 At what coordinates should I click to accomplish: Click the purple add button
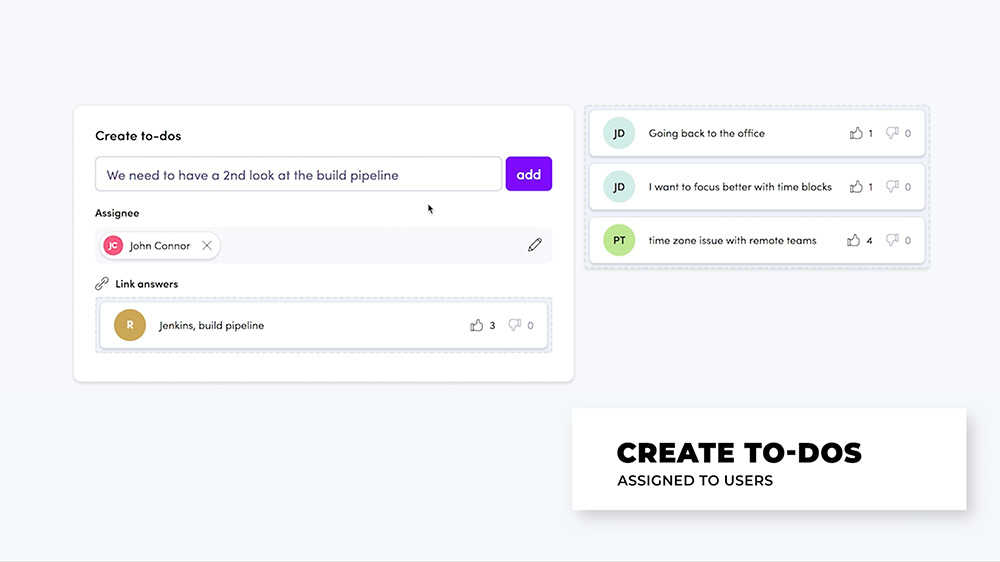[x=529, y=174]
